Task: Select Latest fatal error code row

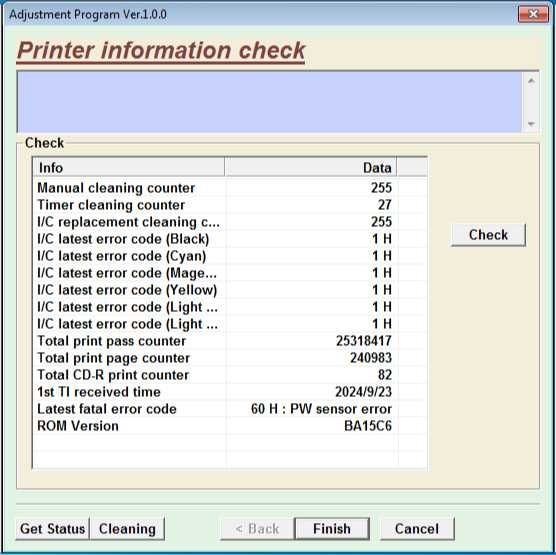Action: point(230,409)
